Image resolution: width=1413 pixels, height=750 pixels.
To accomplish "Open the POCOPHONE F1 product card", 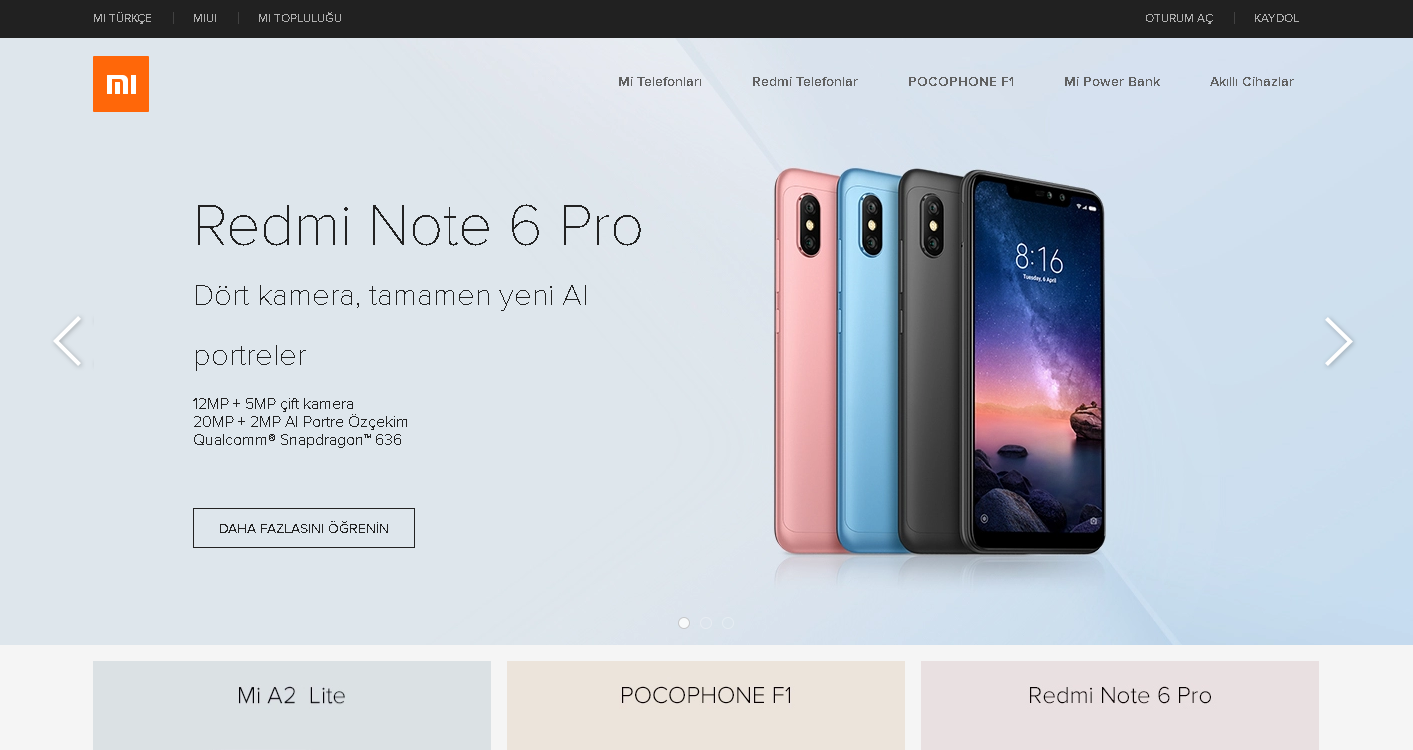I will (x=706, y=705).
